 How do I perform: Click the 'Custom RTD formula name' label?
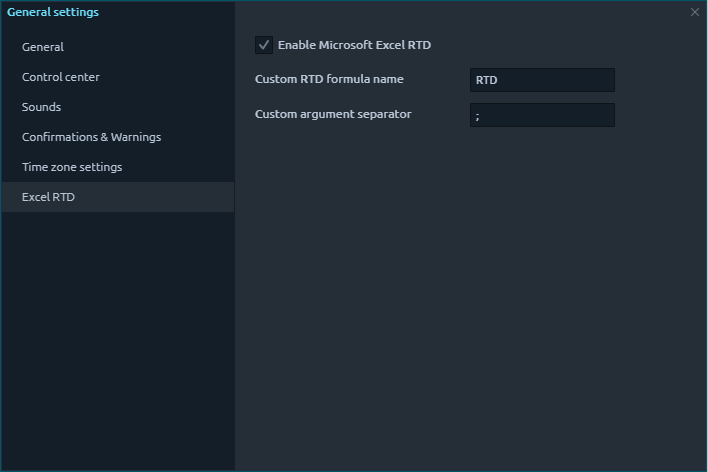(x=329, y=79)
